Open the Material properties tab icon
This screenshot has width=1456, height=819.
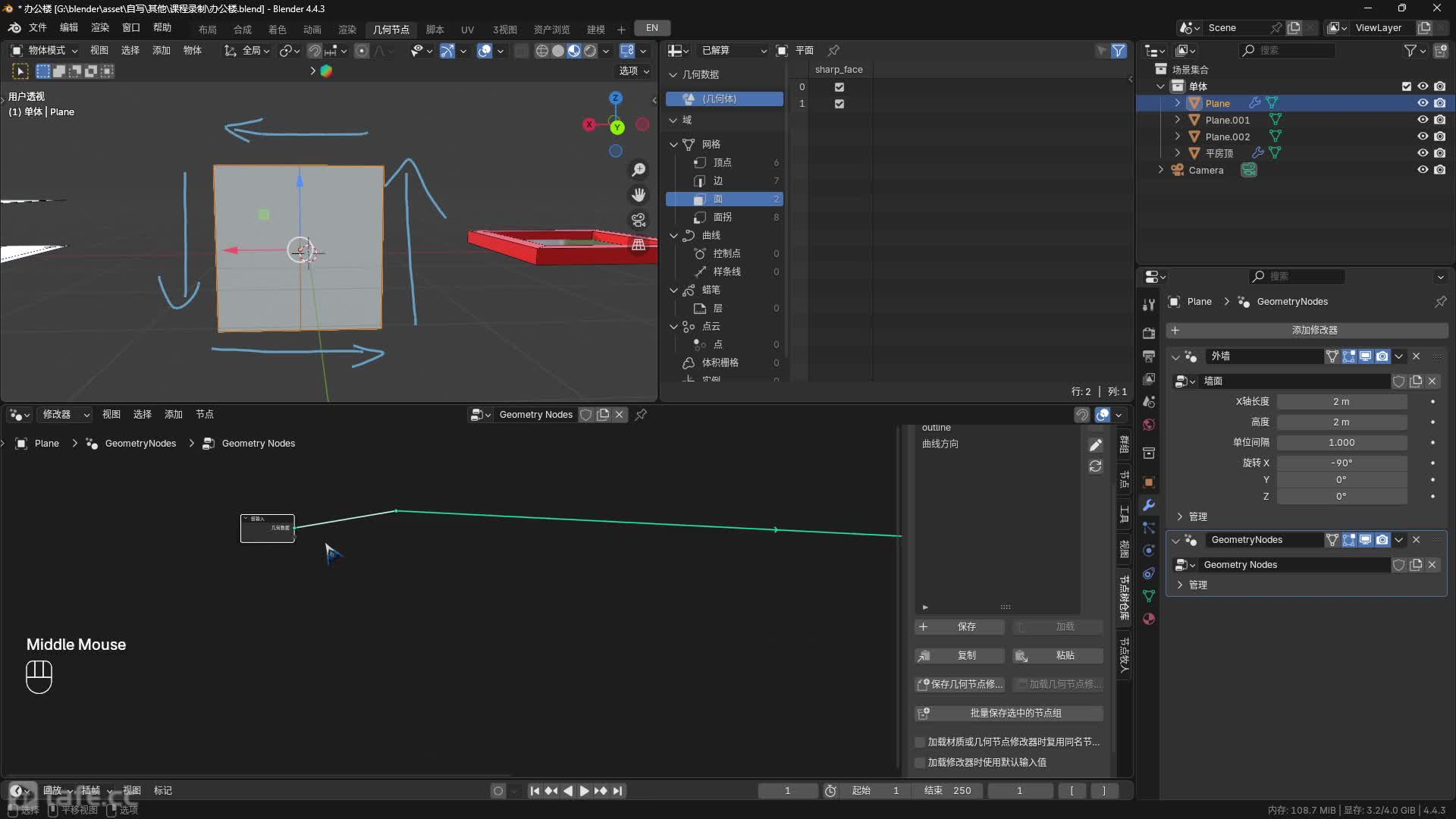[1149, 619]
